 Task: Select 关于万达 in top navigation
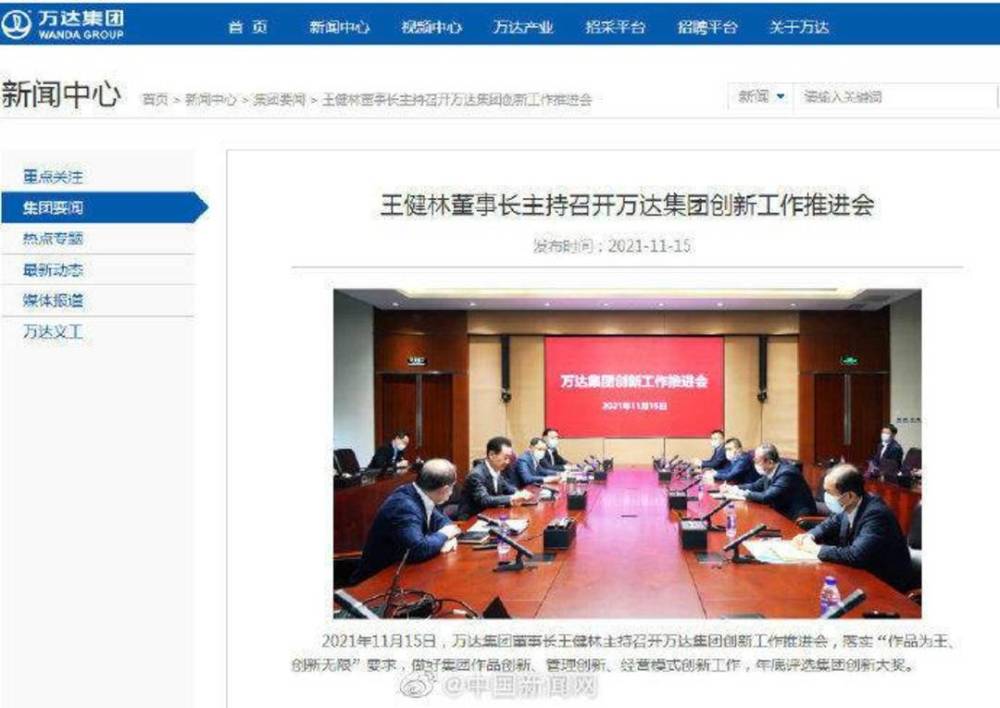coord(799,27)
